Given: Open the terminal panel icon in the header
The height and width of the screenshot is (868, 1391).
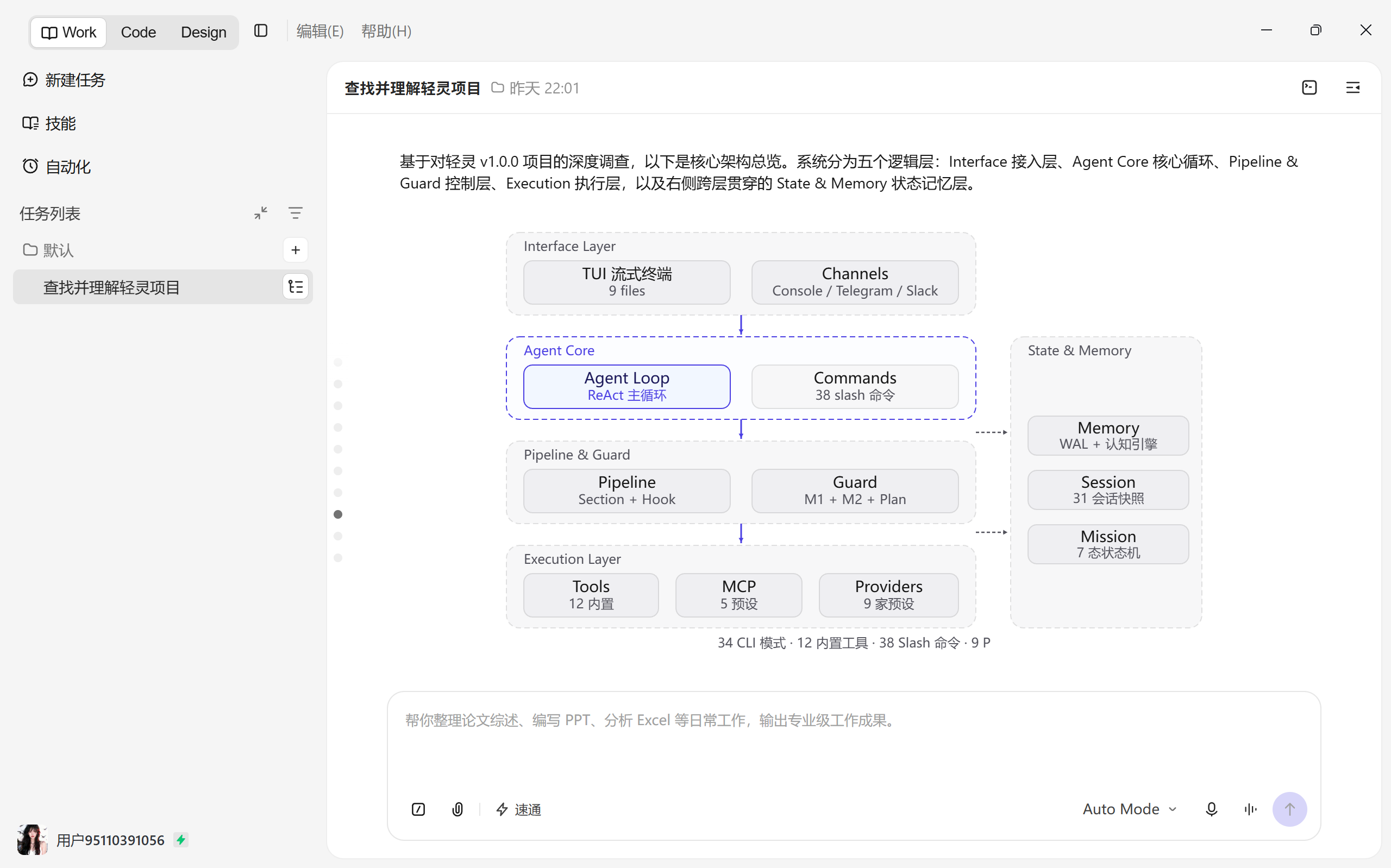Looking at the screenshot, I should pyautogui.click(x=1309, y=88).
